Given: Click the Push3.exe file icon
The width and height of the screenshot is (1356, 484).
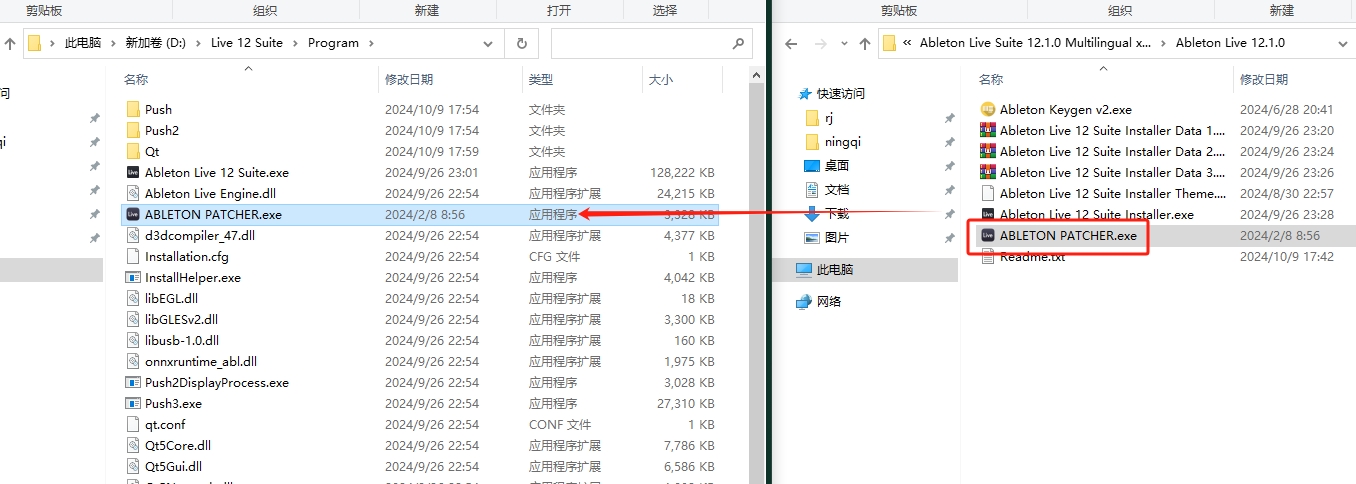Looking at the screenshot, I should click(134, 403).
